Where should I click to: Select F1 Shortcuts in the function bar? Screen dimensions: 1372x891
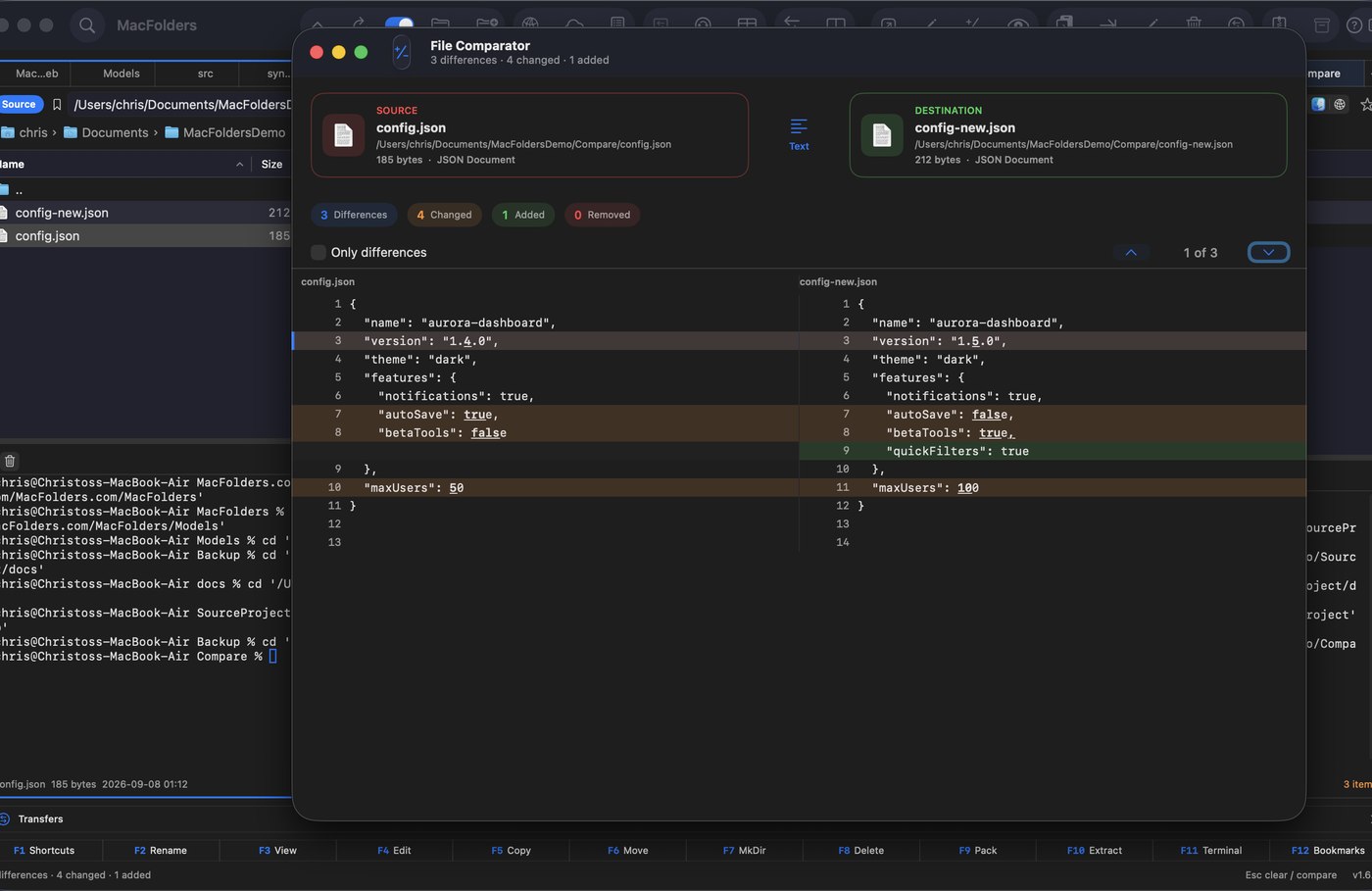[x=44, y=850]
